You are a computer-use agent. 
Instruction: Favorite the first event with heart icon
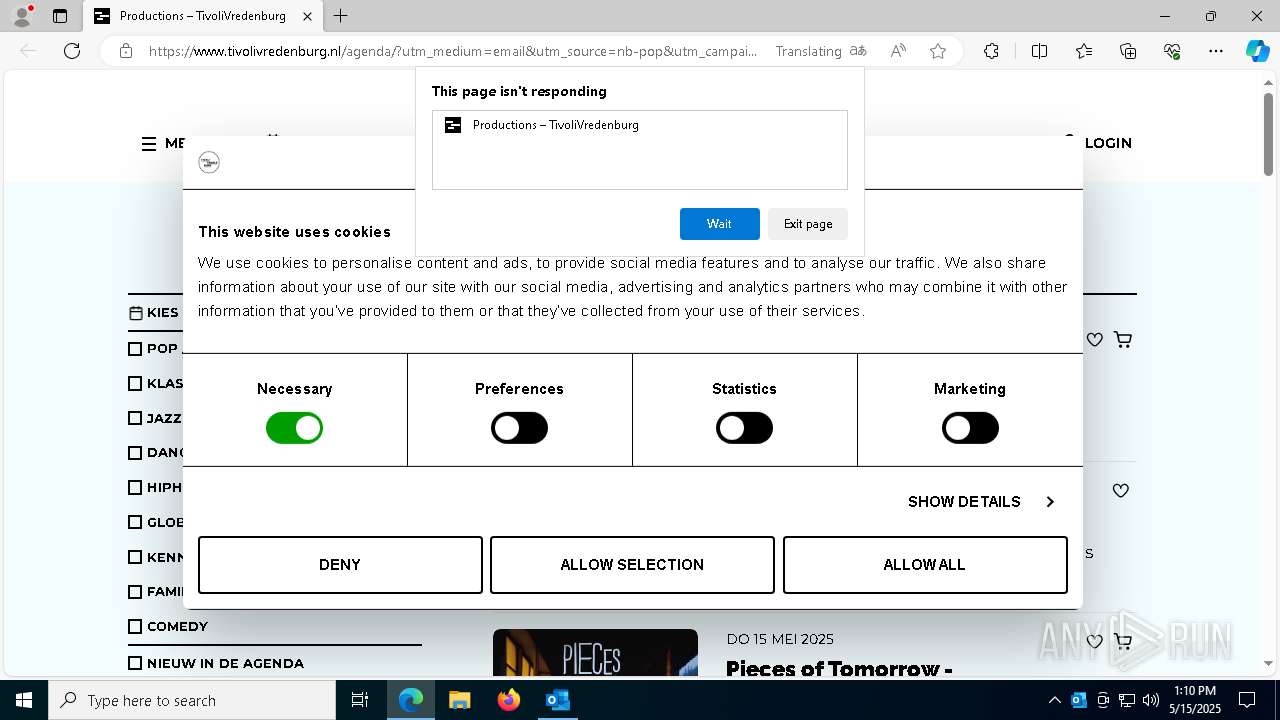[x=1095, y=340]
